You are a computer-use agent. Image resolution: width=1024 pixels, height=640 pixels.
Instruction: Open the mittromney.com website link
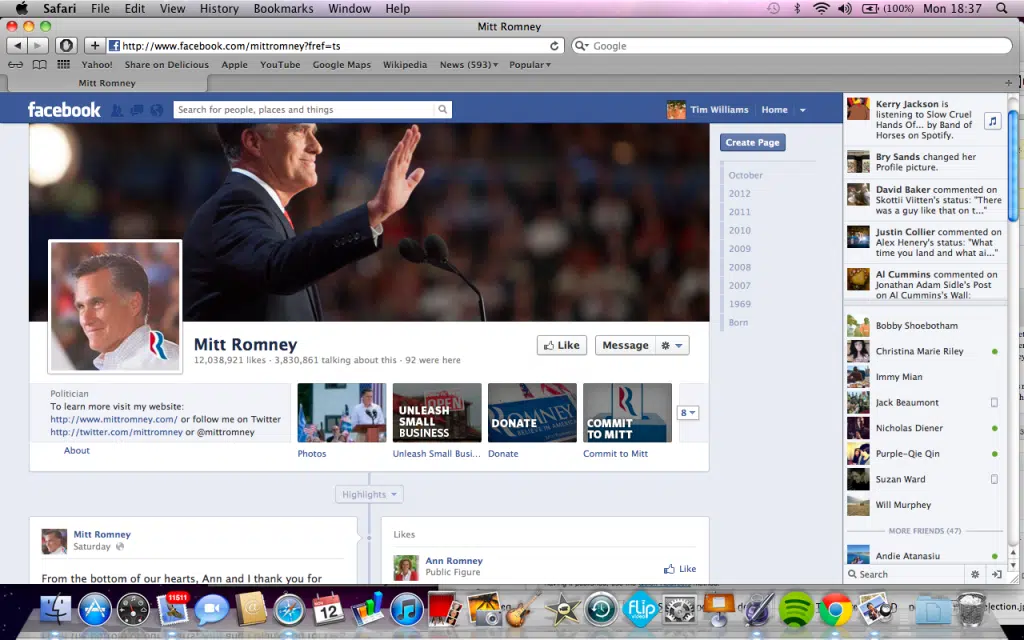click(x=114, y=419)
